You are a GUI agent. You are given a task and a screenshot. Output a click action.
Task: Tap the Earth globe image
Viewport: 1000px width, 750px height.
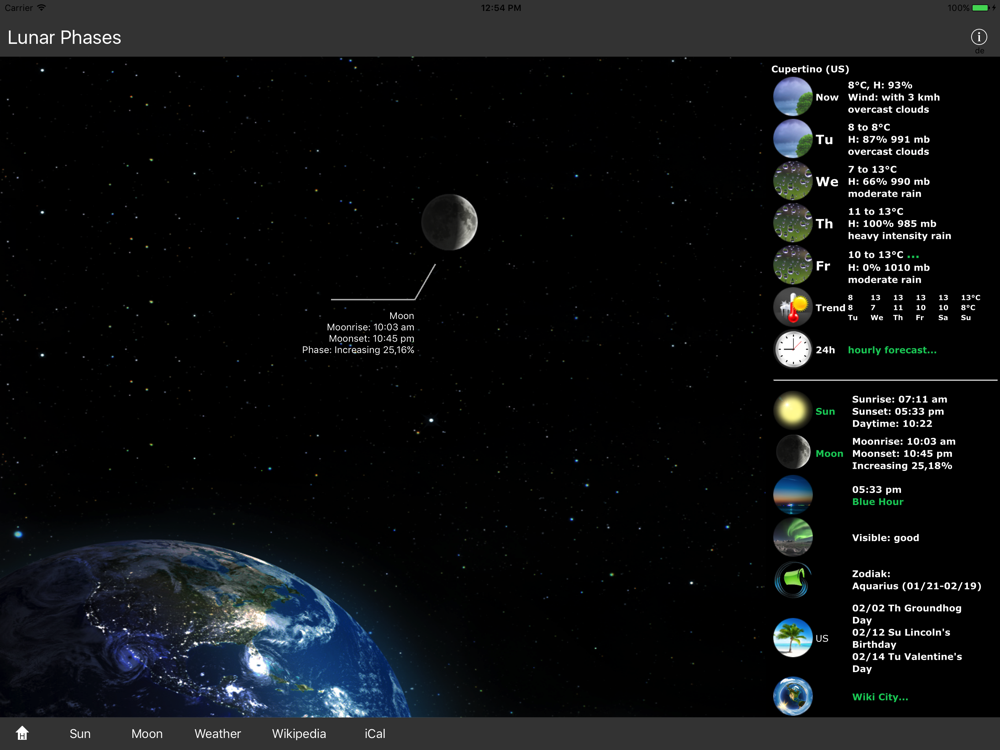coord(204,629)
